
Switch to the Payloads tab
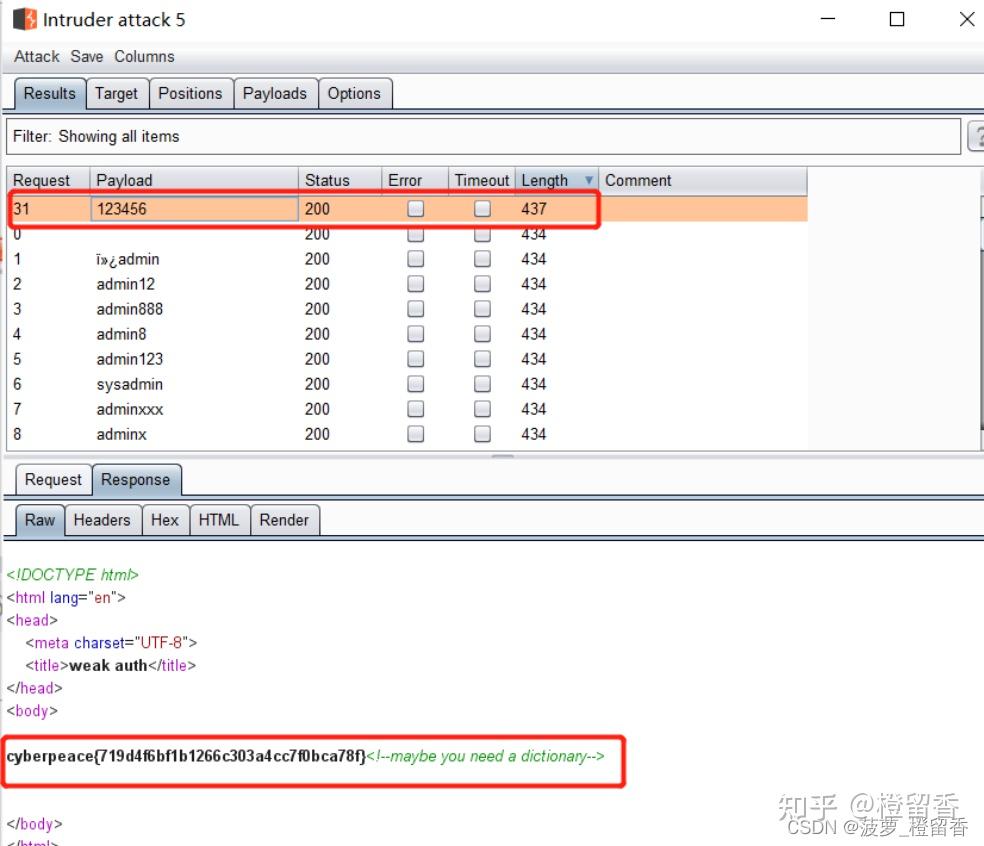click(x=275, y=94)
